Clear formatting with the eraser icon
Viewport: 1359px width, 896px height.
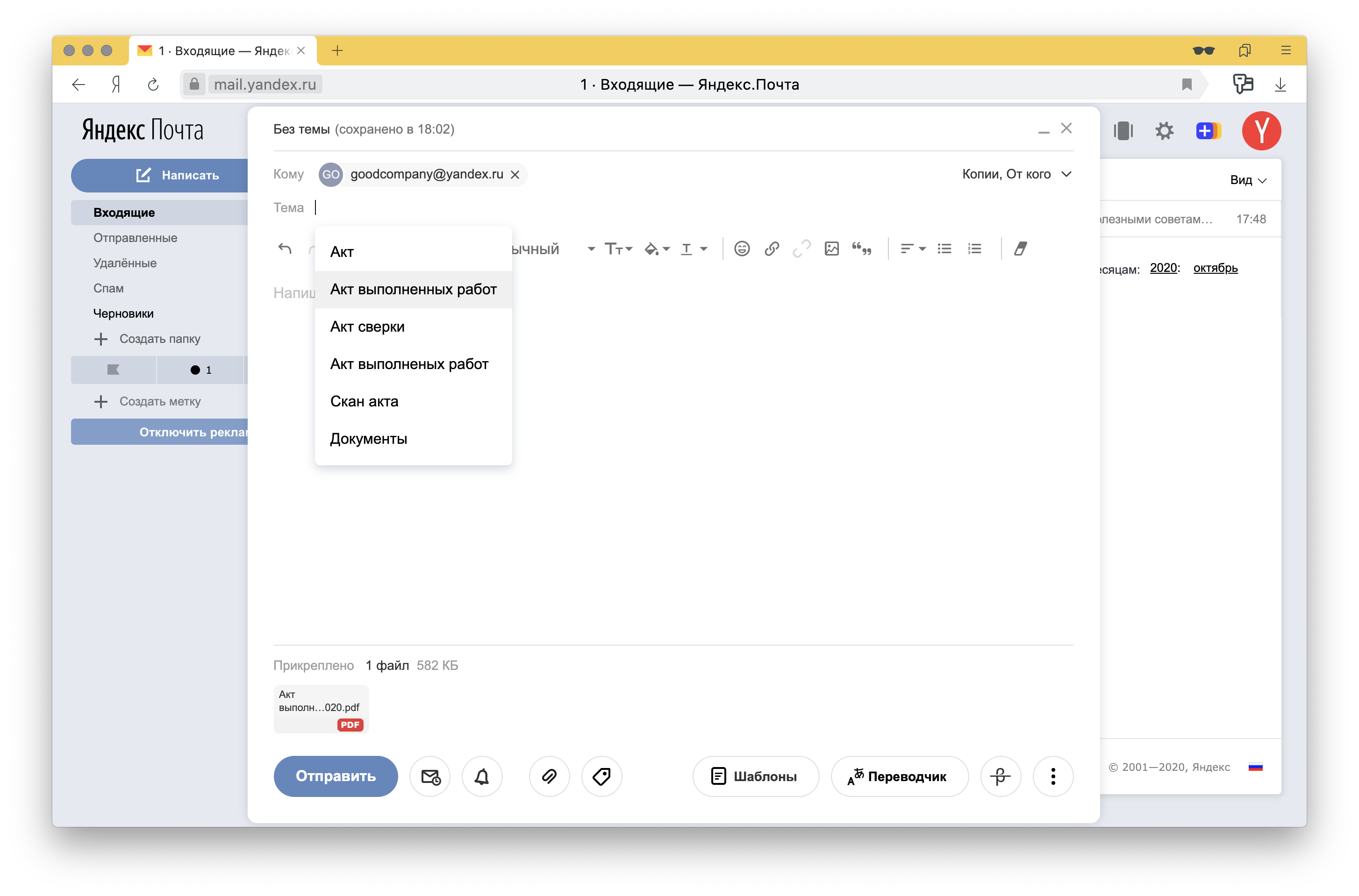[1020, 249]
